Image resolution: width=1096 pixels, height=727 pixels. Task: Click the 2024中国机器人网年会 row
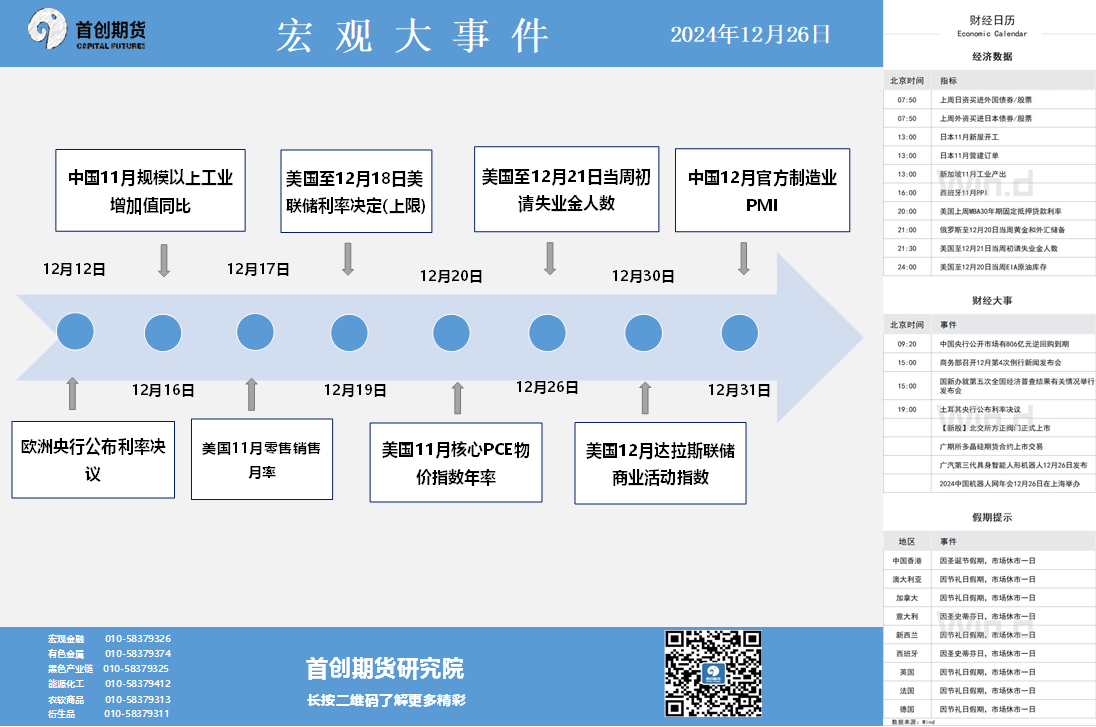tap(990, 484)
